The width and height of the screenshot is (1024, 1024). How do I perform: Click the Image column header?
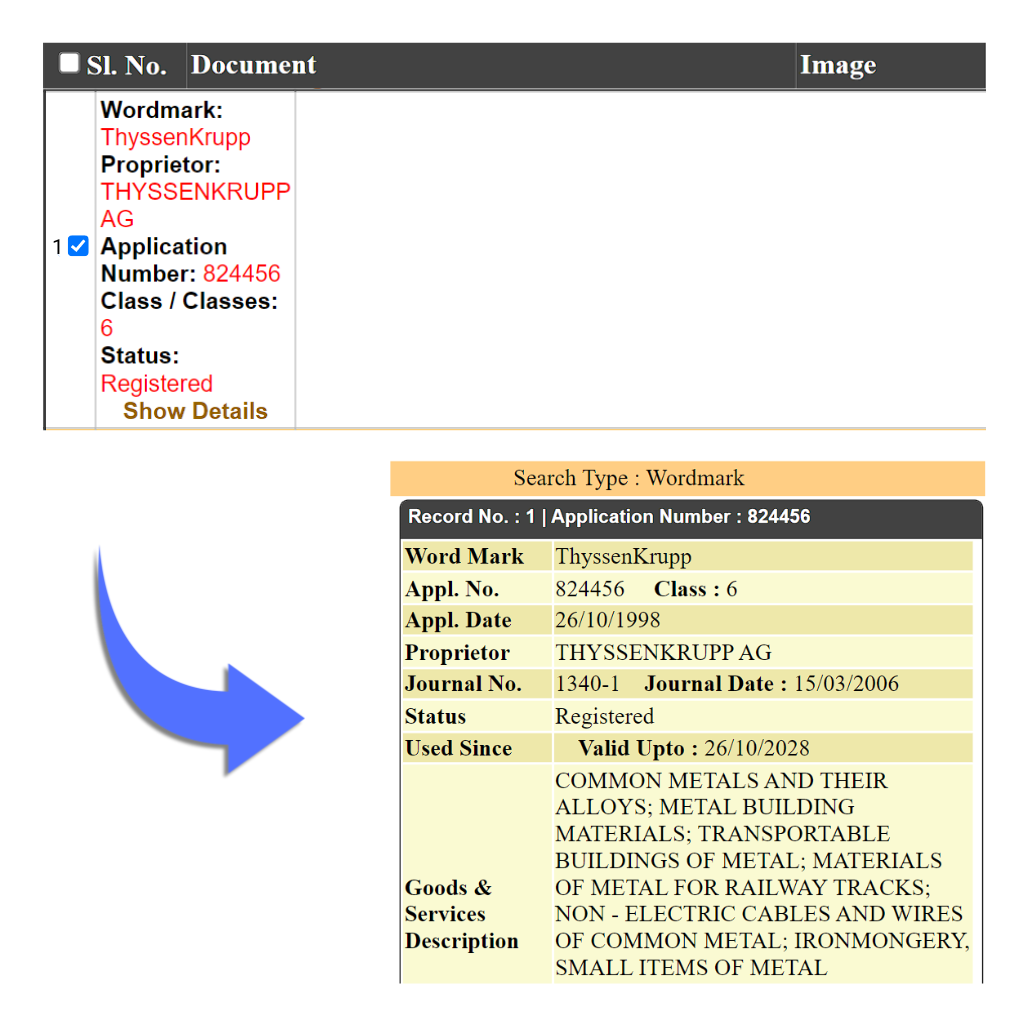pos(837,66)
